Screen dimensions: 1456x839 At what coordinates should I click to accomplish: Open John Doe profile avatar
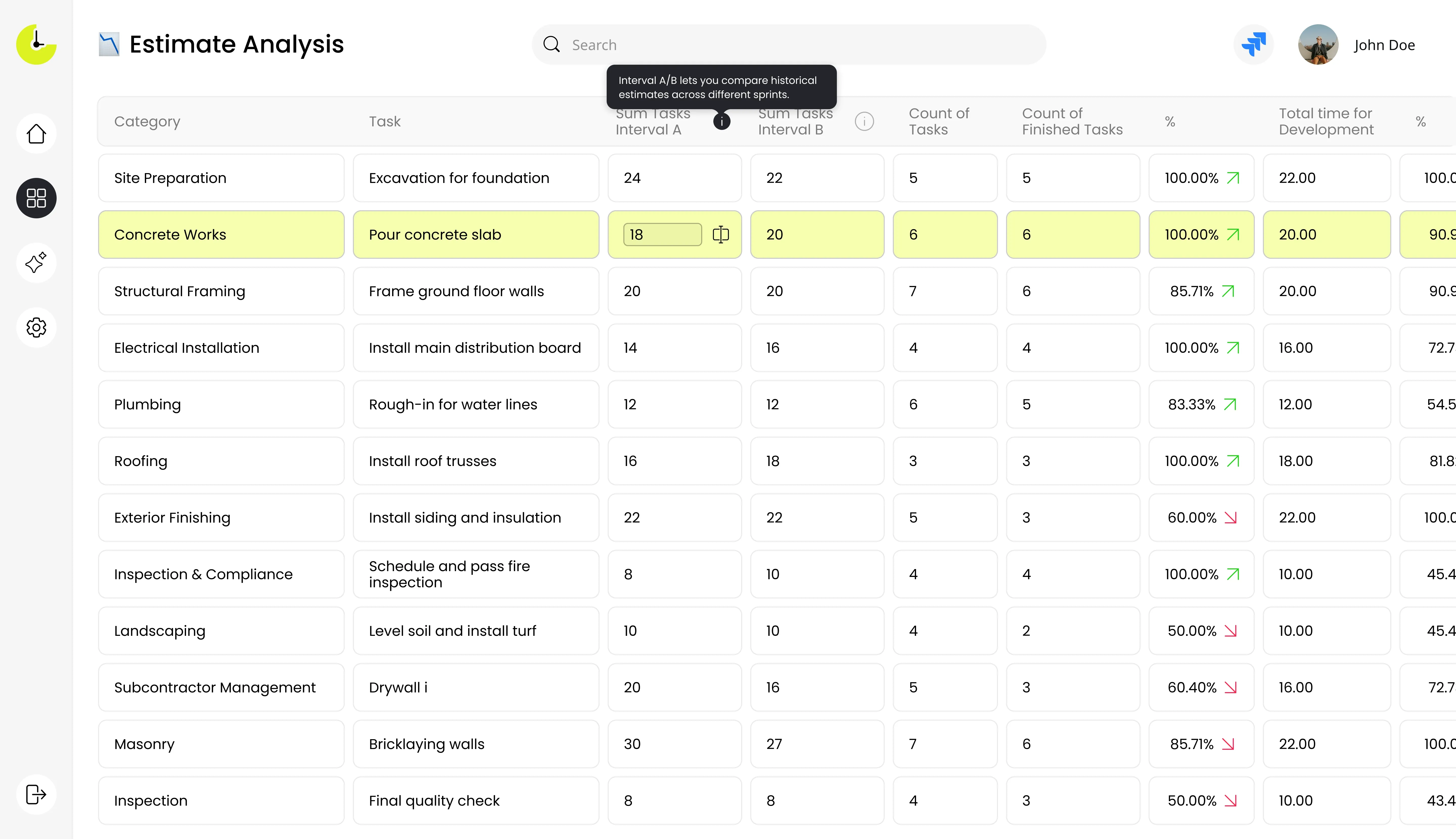[1318, 44]
